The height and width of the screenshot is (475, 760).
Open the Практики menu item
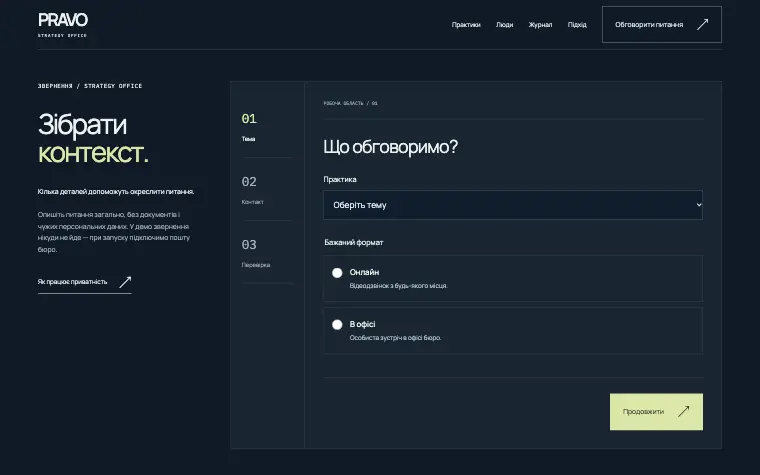click(x=466, y=25)
